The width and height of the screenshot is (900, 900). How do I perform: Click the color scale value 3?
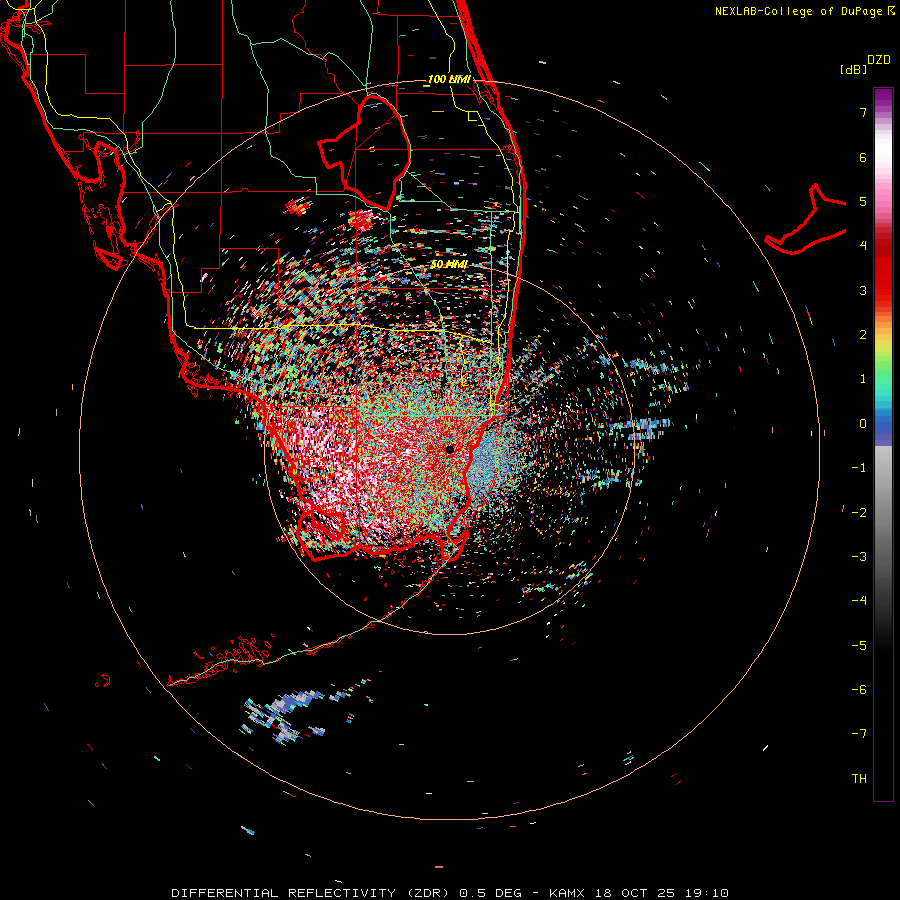point(863,290)
